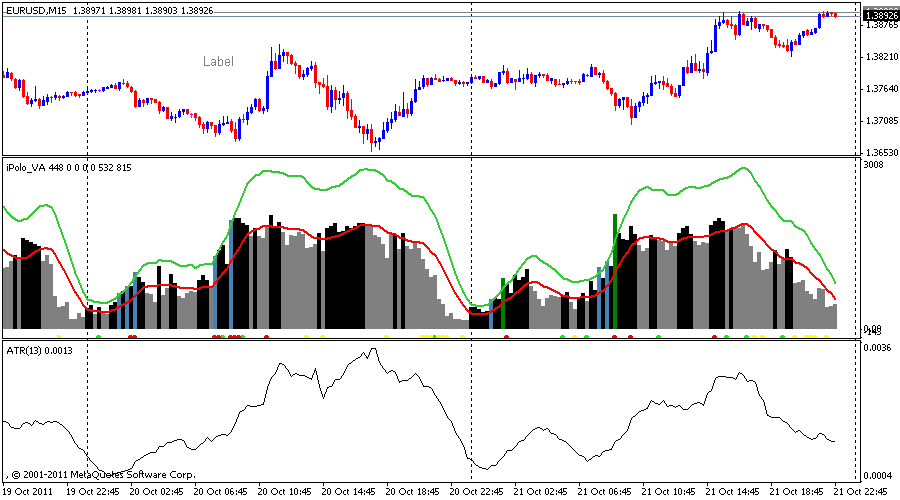Click the '21 Oct 22:45' time label
Screen dimensions: 900x500
pyautogui.click(x=861, y=492)
